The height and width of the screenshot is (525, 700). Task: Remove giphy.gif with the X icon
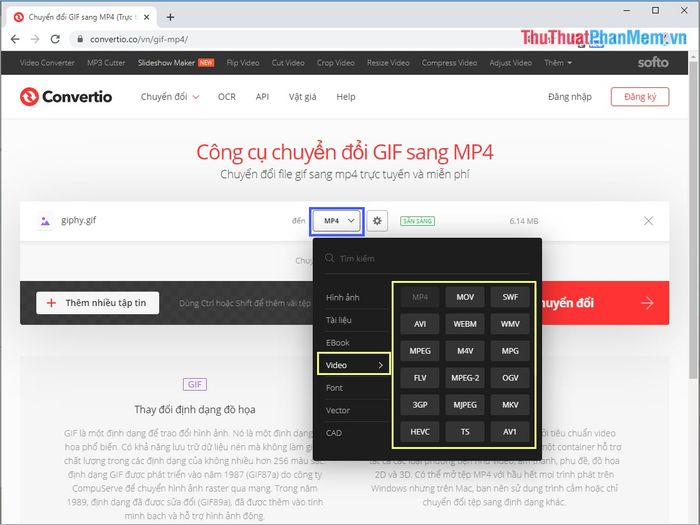(x=648, y=221)
